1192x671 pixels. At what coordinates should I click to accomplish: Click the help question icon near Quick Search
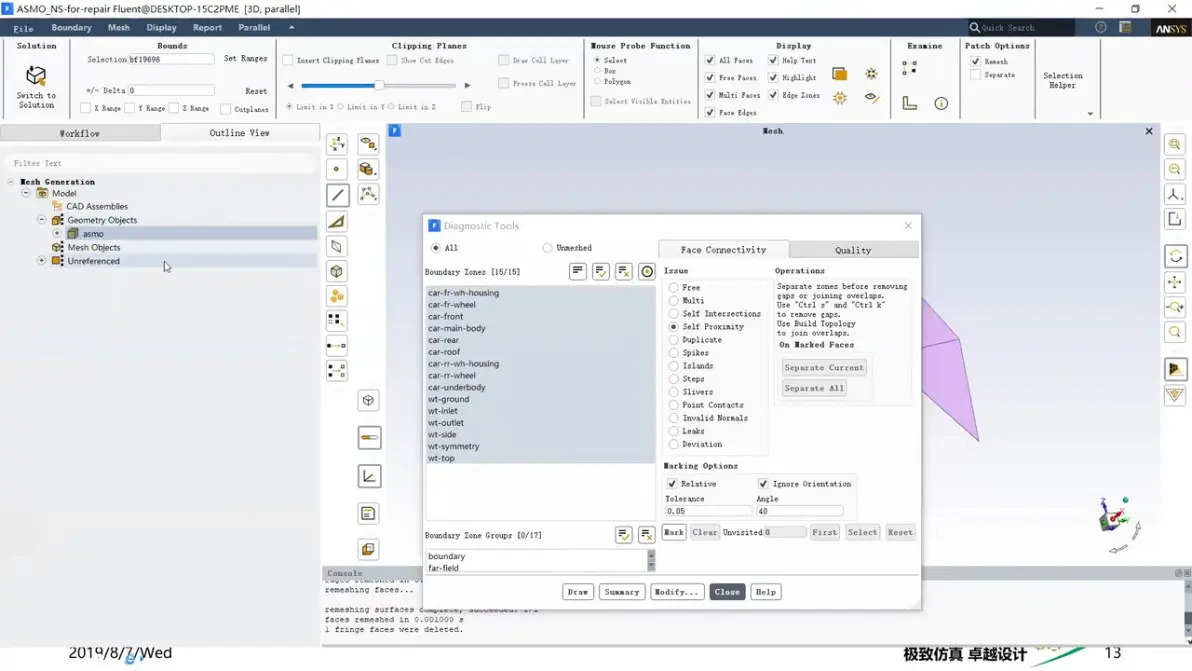tap(1100, 27)
